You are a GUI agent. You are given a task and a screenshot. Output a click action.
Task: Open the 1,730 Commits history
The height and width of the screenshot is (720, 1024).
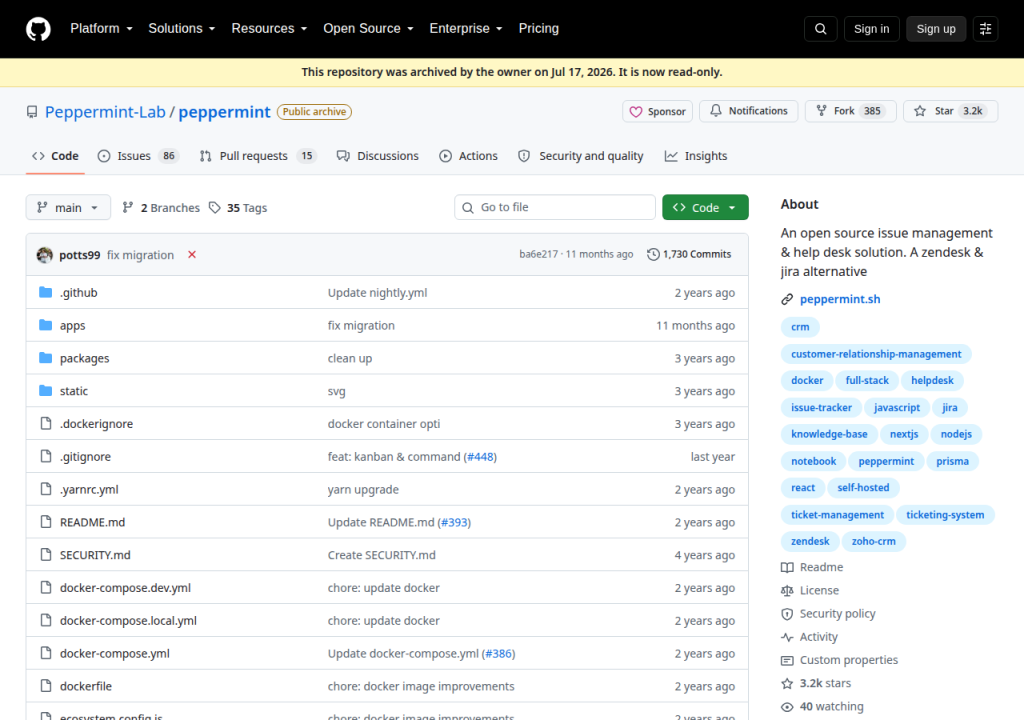click(689, 254)
